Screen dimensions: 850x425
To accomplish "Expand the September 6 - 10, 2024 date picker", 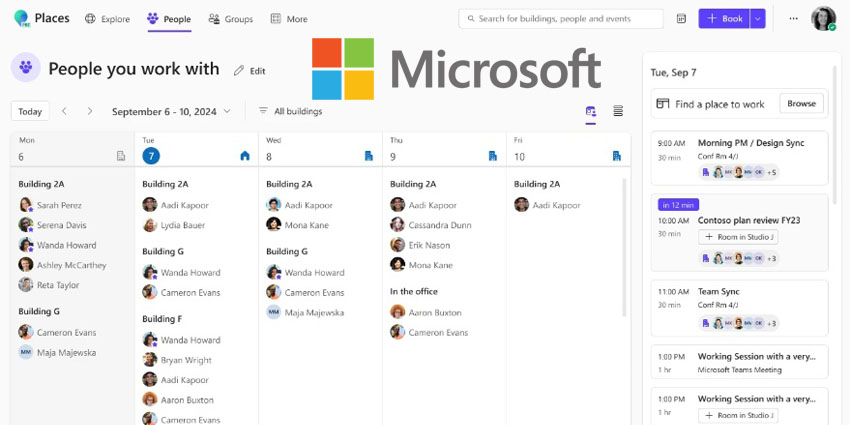I will 171,111.
